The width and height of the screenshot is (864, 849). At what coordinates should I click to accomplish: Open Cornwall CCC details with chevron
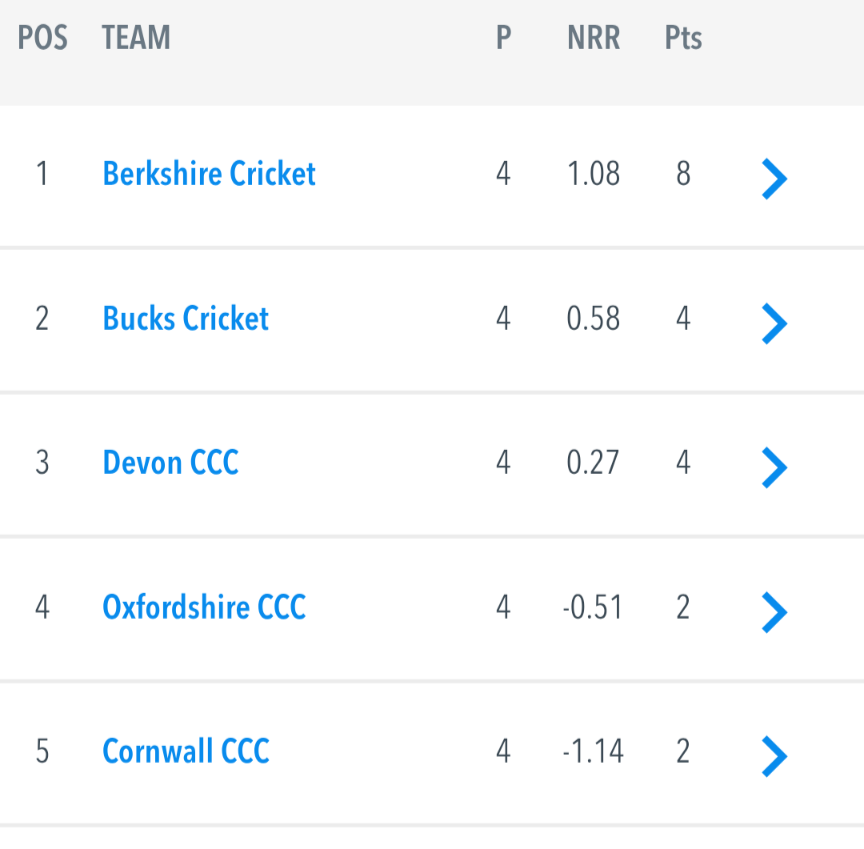pyautogui.click(x=774, y=756)
